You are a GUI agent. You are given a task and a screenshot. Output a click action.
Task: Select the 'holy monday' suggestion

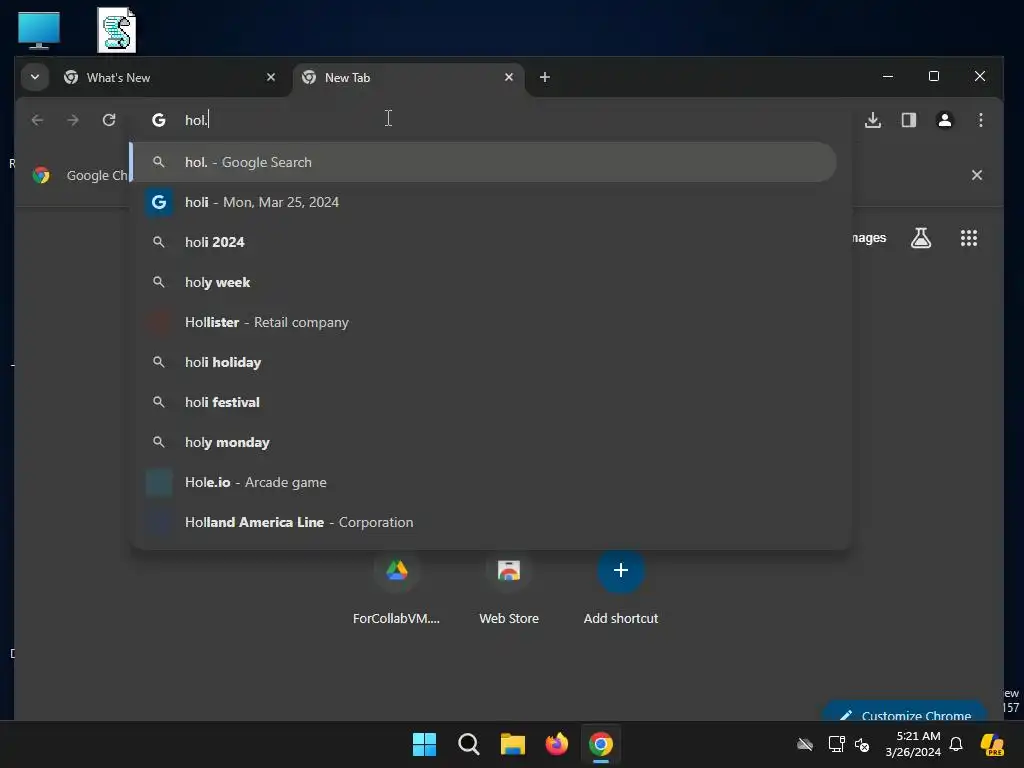[483, 442]
